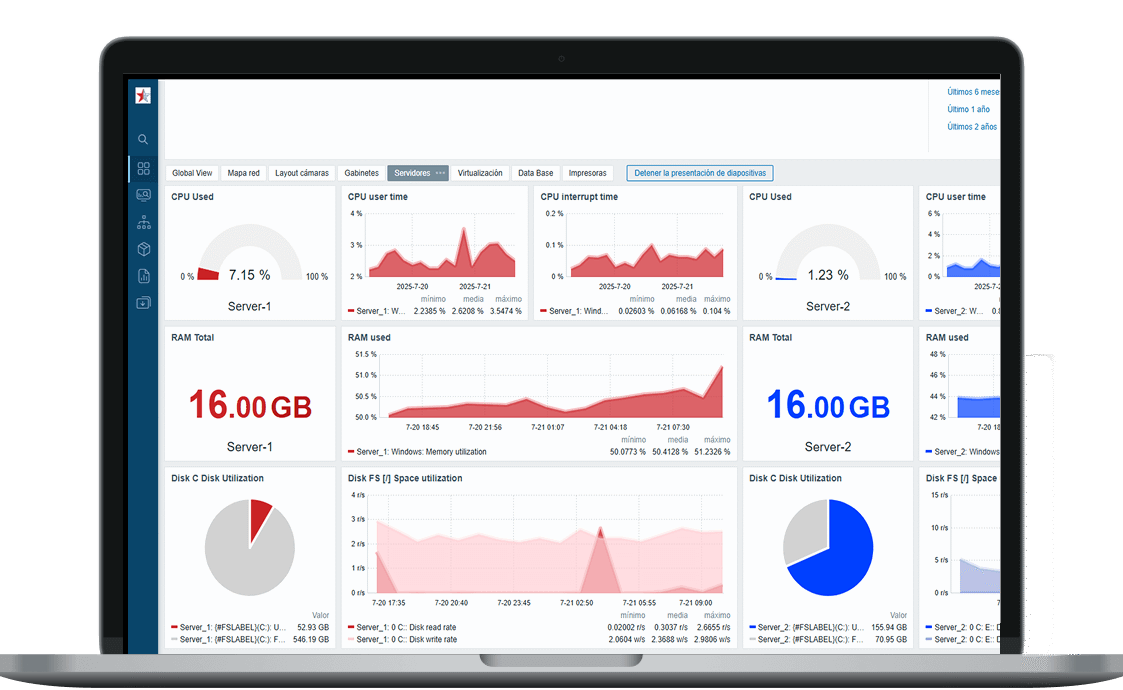Image resolution: width=1123 pixels, height=690 pixels.
Task: Switch to the Global View tab
Action: click(x=192, y=173)
